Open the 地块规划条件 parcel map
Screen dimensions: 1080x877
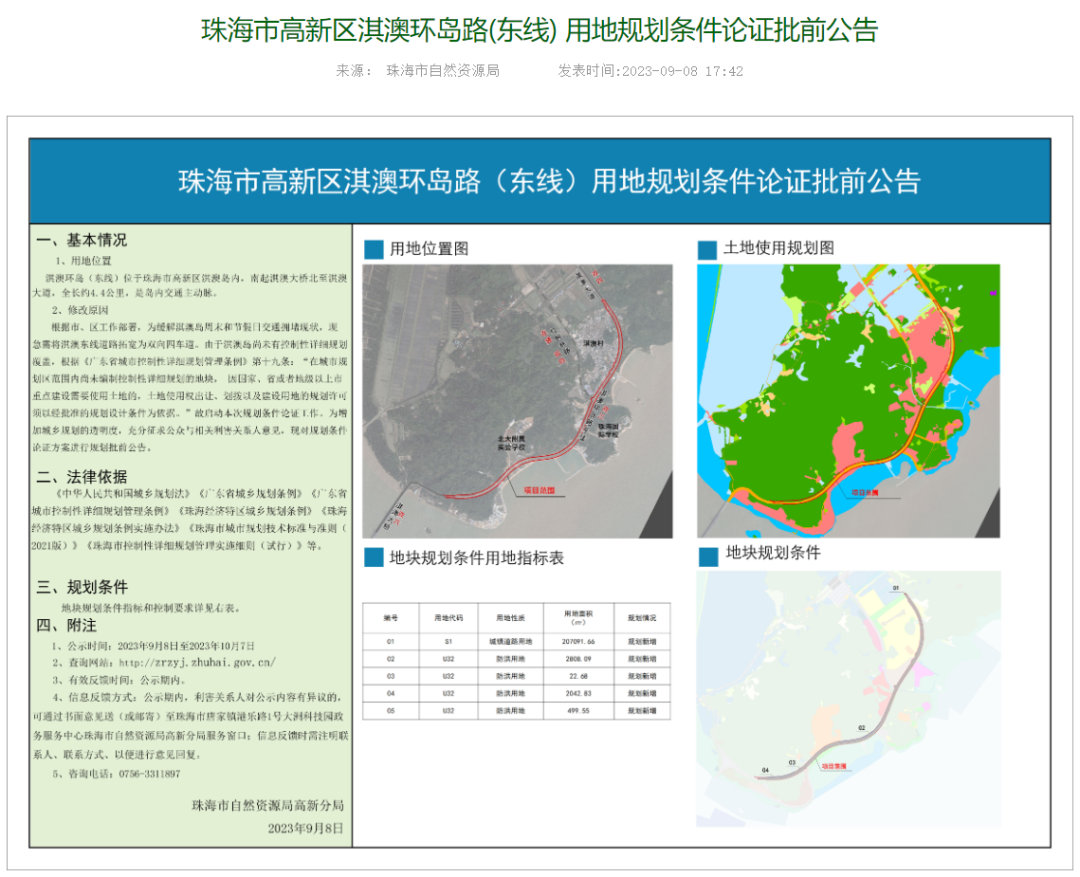(848, 698)
